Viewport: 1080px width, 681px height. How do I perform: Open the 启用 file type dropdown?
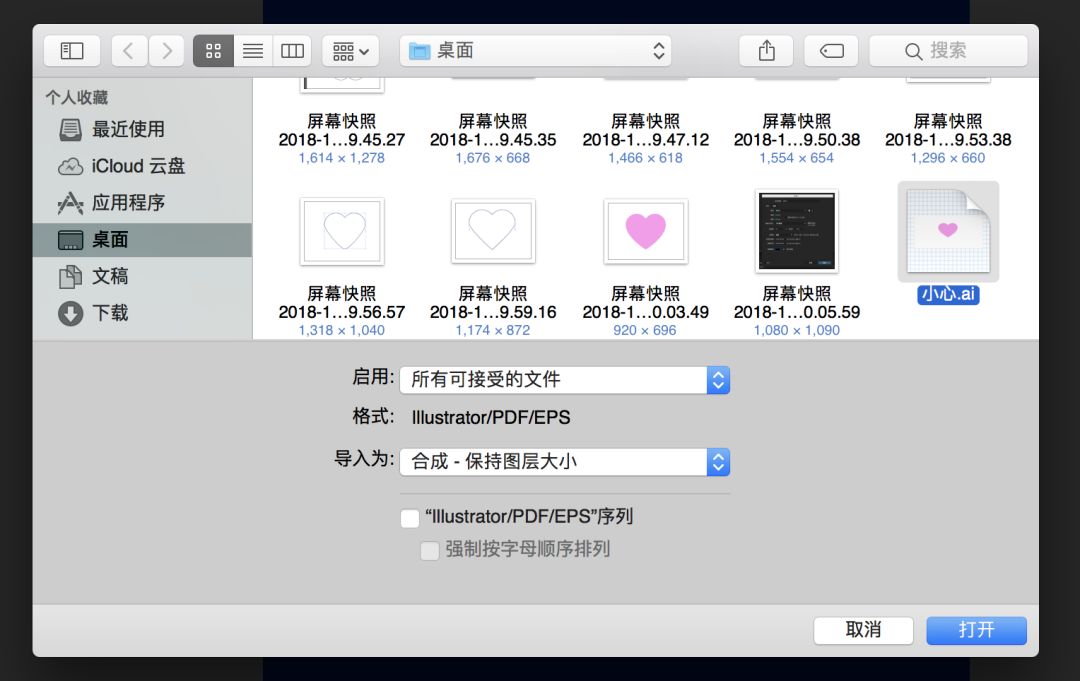(x=565, y=380)
